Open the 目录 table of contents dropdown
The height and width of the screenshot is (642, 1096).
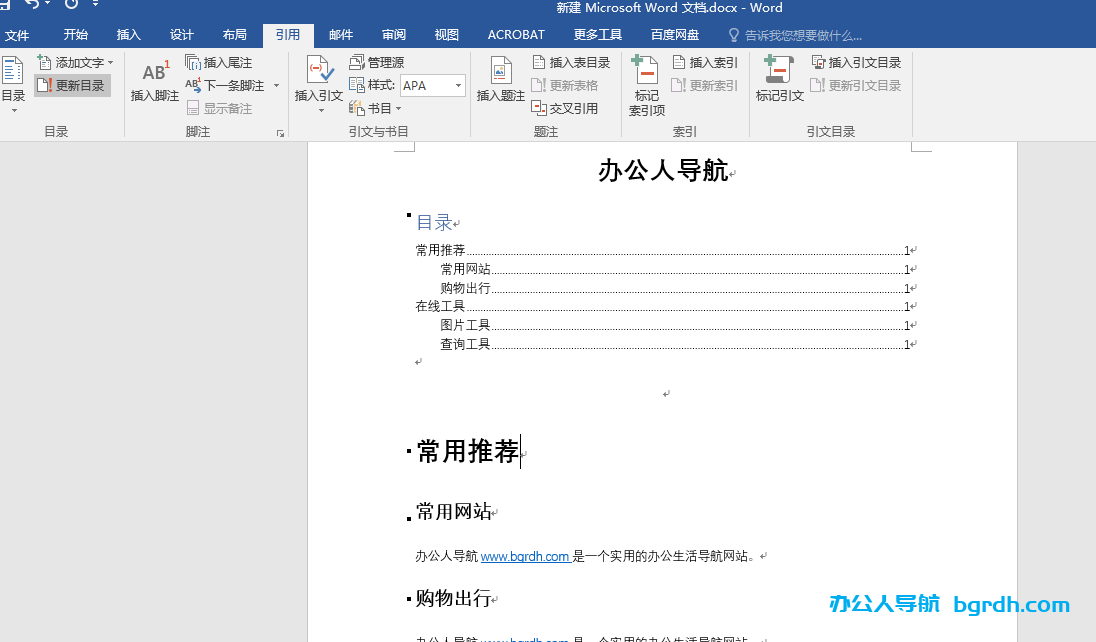[11, 85]
